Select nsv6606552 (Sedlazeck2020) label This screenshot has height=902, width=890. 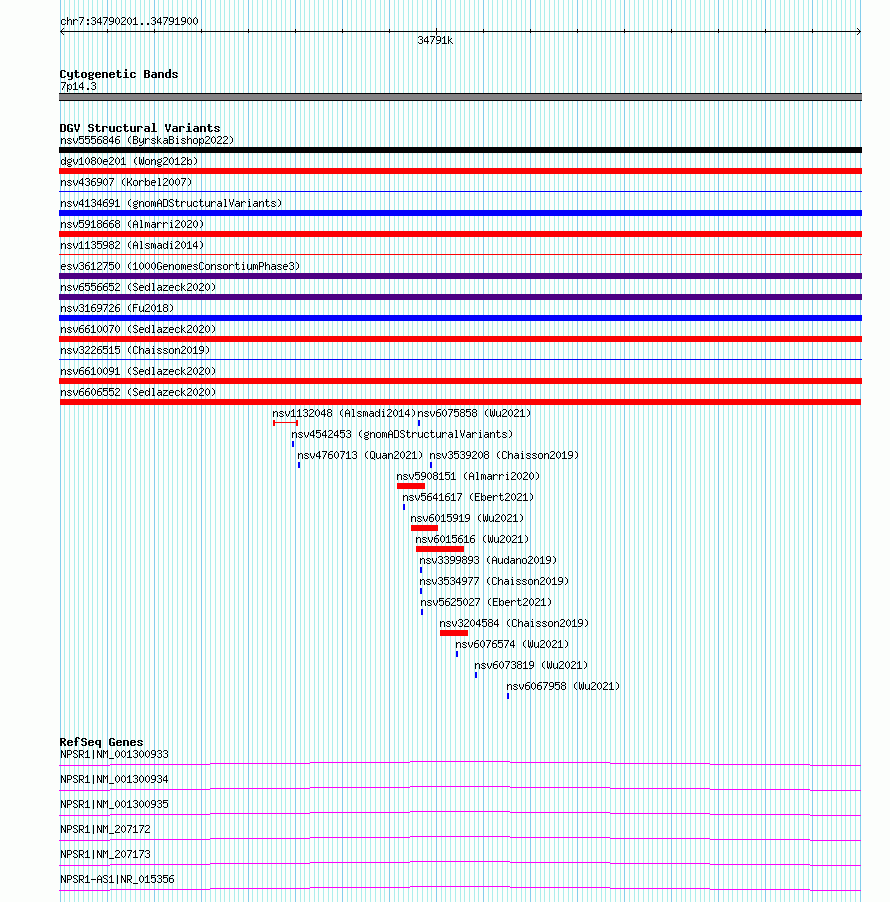(x=138, y=392)
